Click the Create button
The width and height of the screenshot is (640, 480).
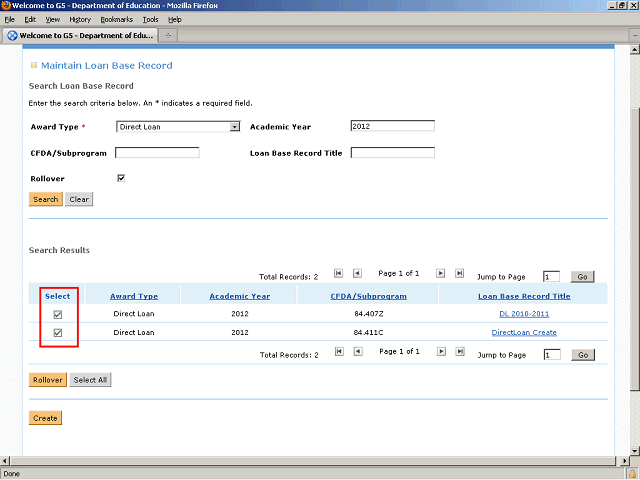(x=45, y=418)
